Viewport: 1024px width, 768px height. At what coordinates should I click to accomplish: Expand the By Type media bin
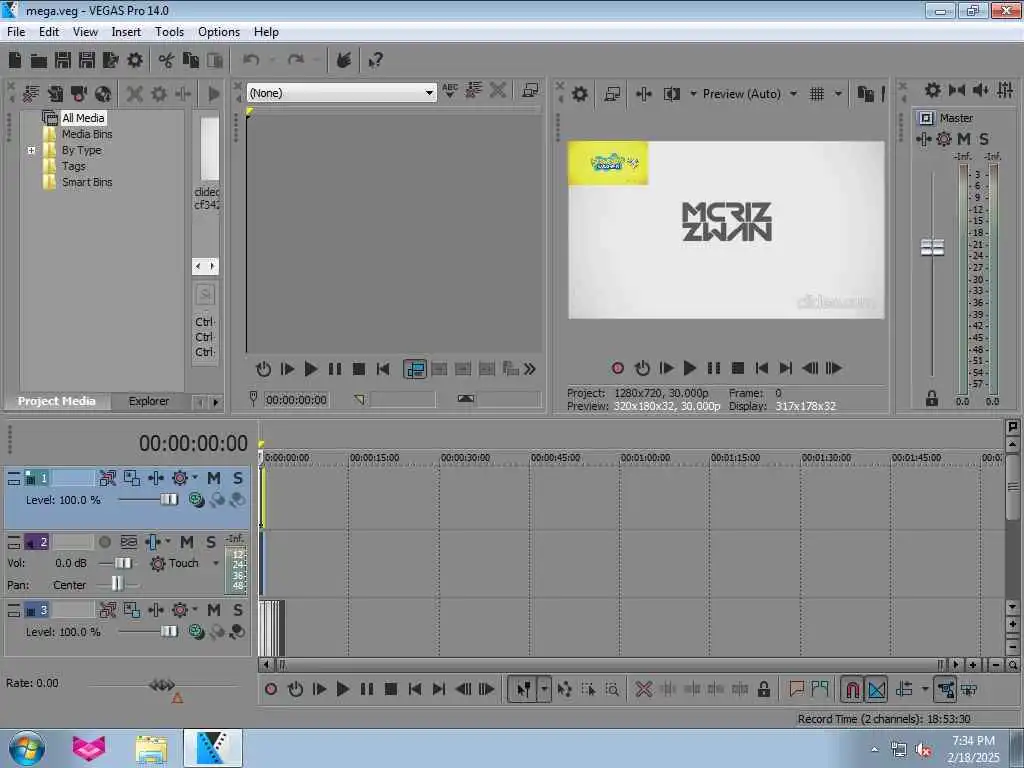point(31,150)
